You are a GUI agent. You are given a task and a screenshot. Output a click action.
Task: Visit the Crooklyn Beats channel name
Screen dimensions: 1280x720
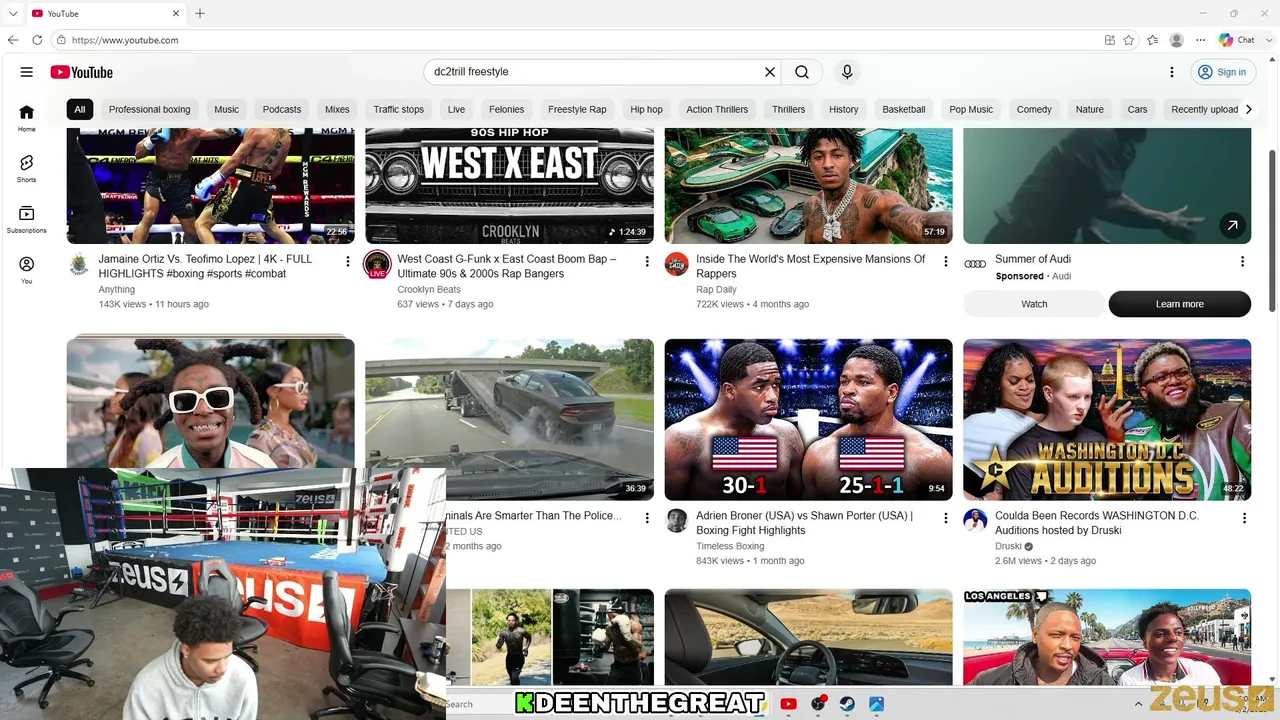click(429, 290)
